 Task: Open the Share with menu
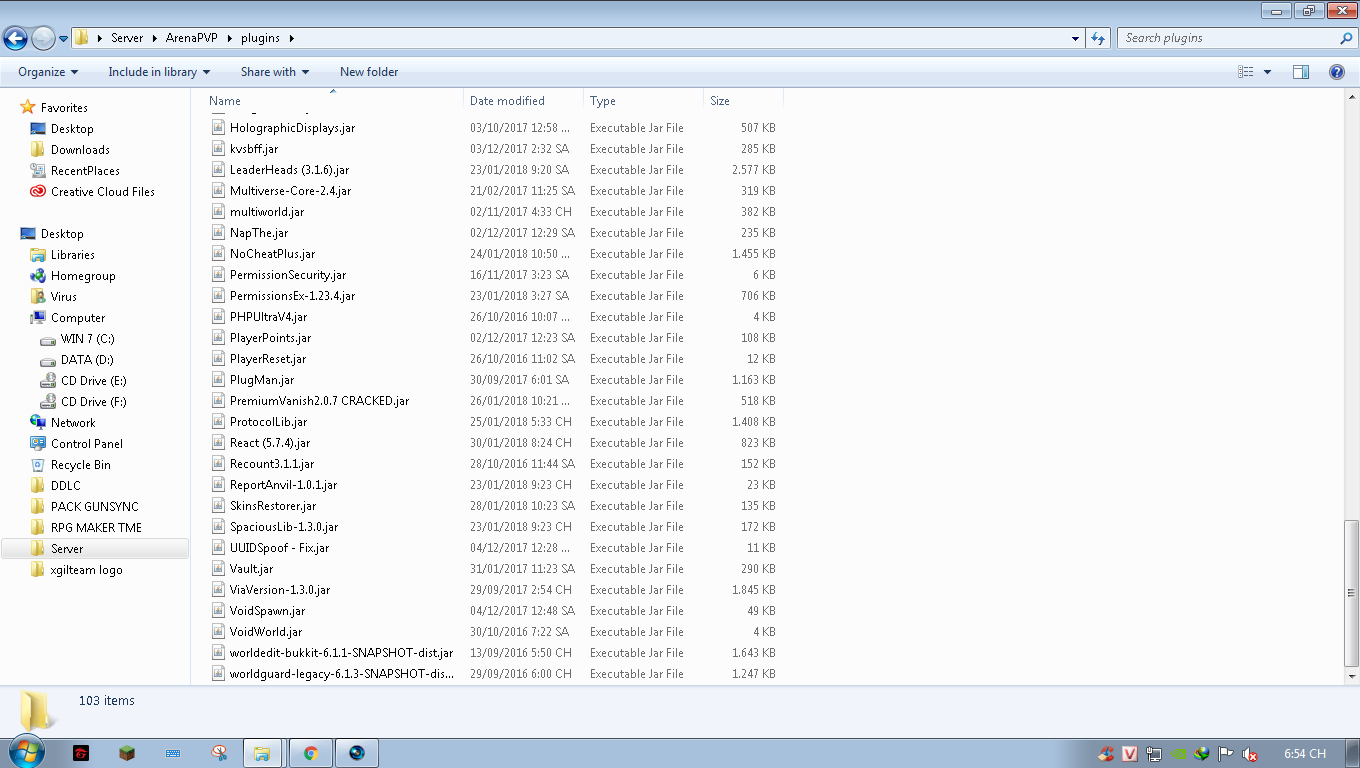275,72
